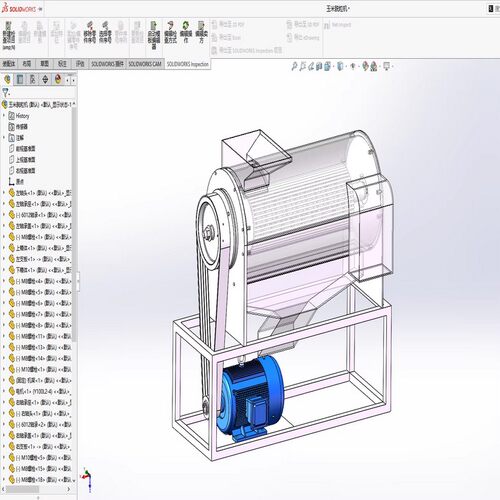Viewport: 500px width, 500px height.
Task: Switch to the 评估 ribbon tab
Action: [x=80, y=63]
